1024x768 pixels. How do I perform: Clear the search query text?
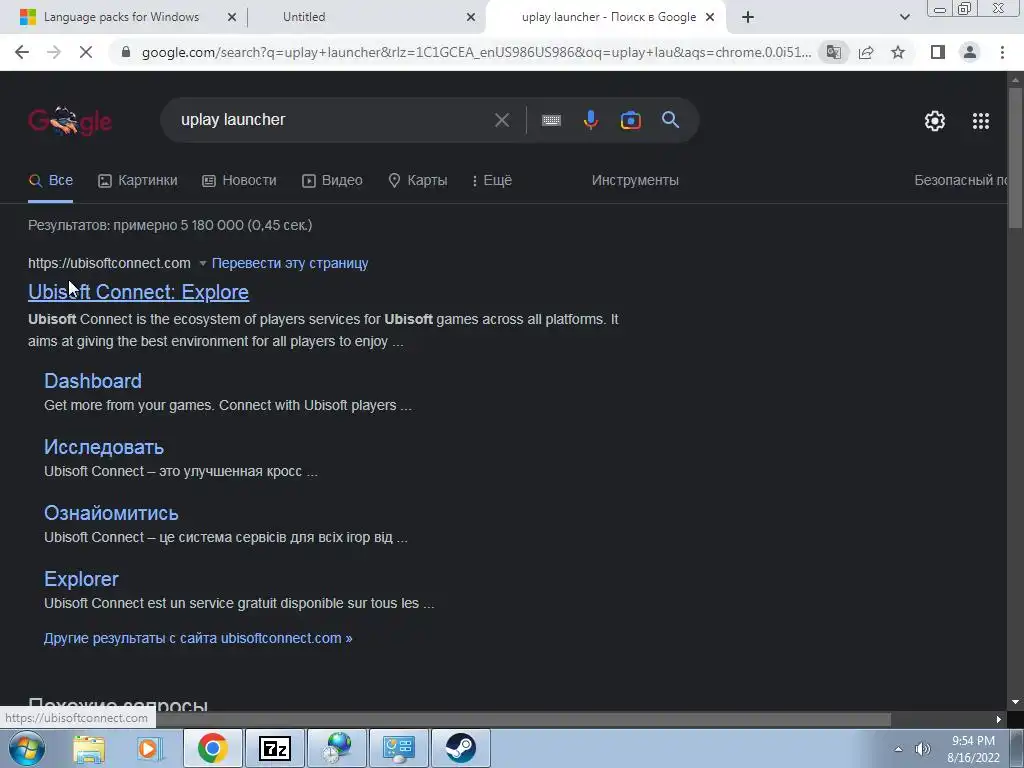coord(502,120)
